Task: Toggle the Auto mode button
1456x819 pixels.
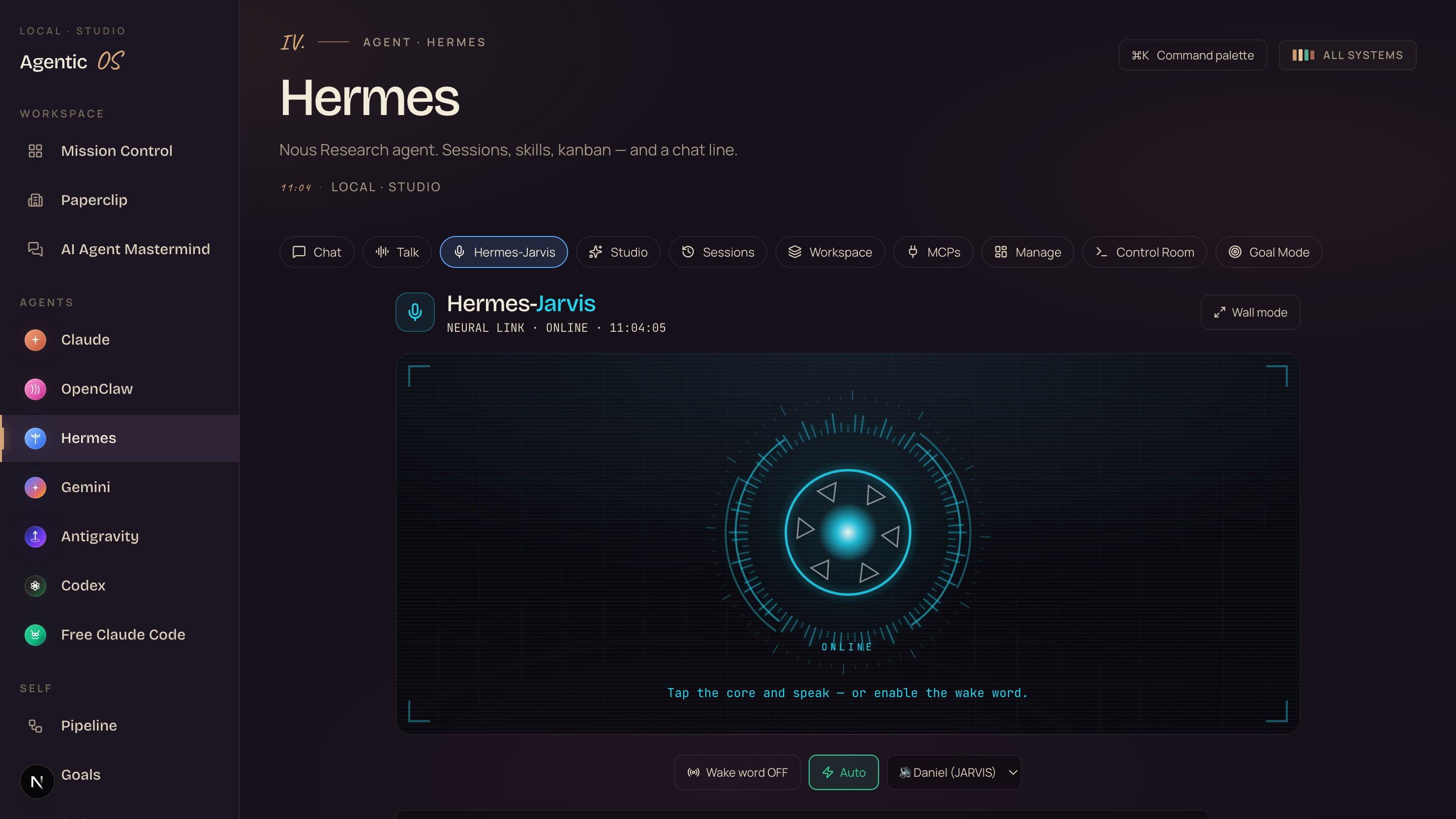Action: (x=843, y=772)
